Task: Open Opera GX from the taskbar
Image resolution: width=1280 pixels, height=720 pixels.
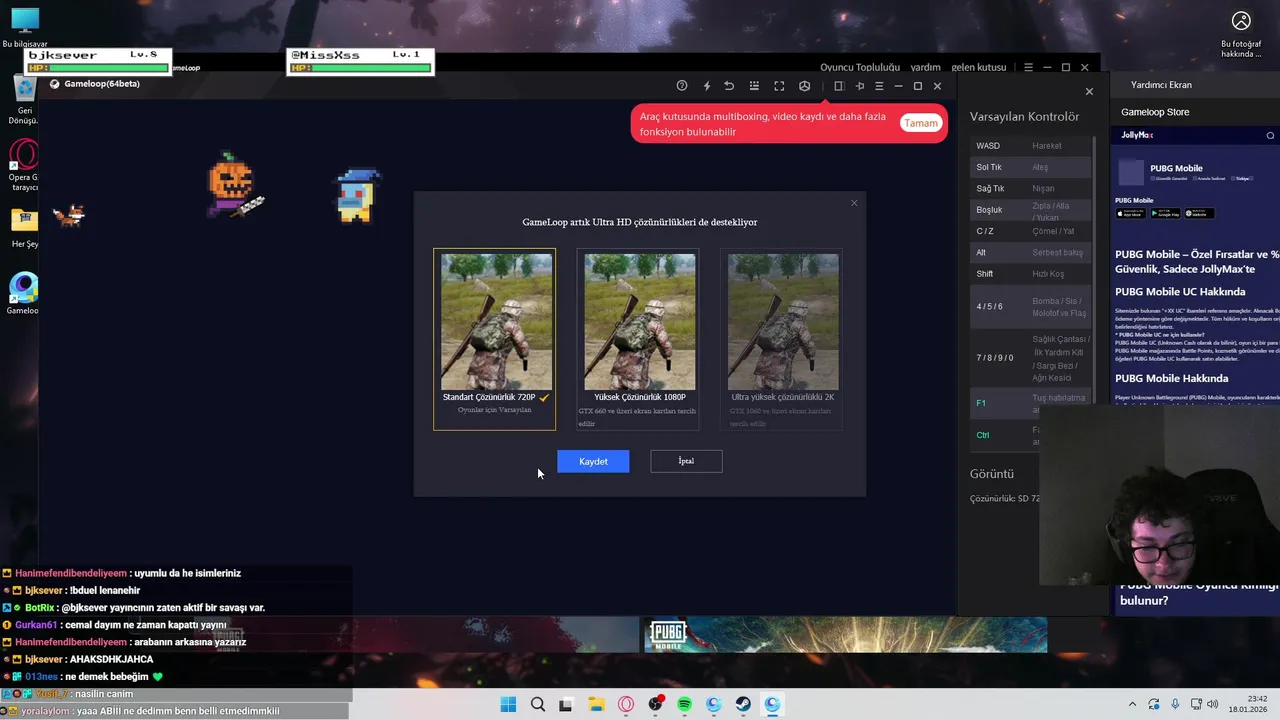Action: tap(626, 704)
